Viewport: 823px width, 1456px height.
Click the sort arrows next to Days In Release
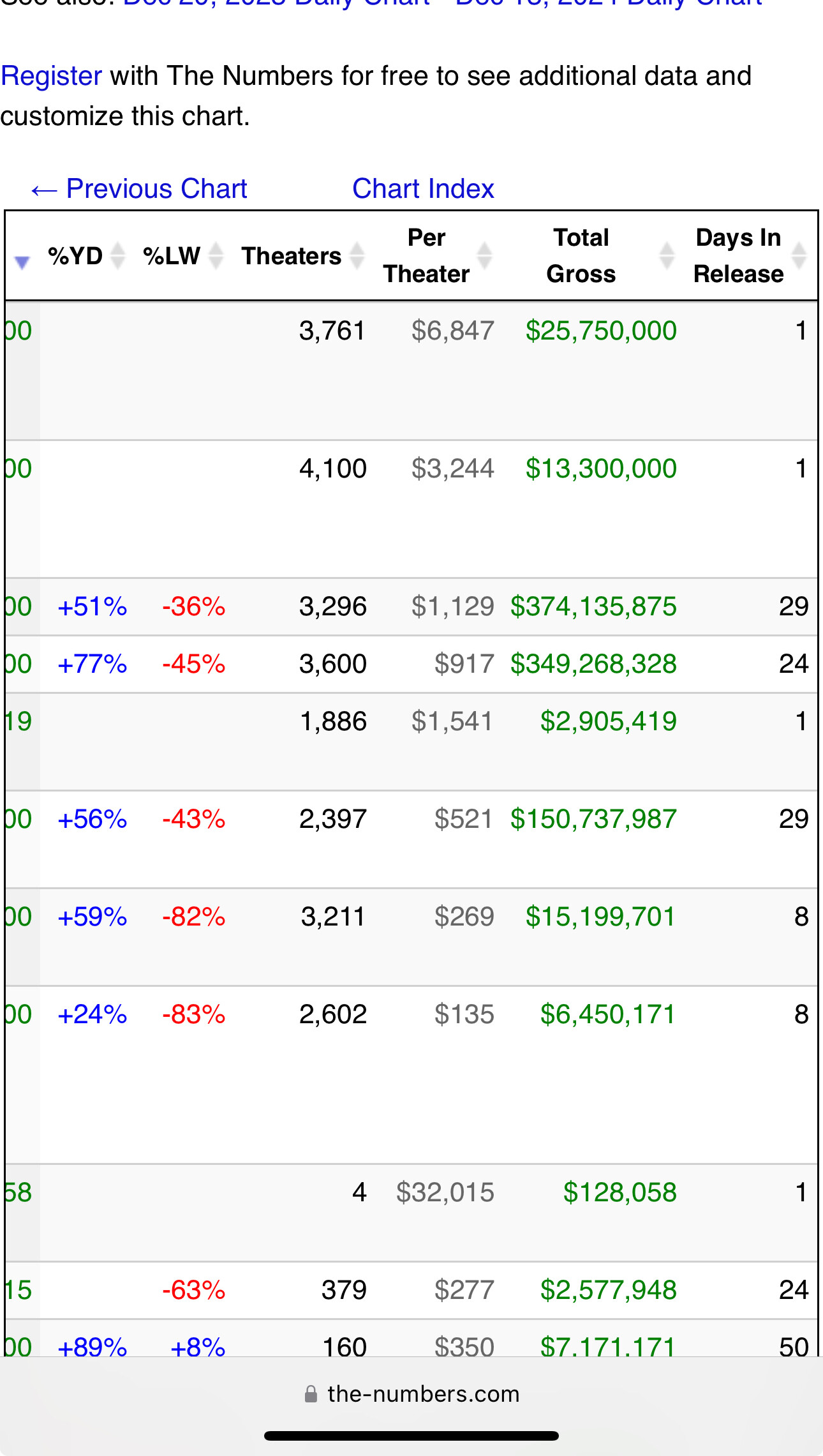[799, 256]
